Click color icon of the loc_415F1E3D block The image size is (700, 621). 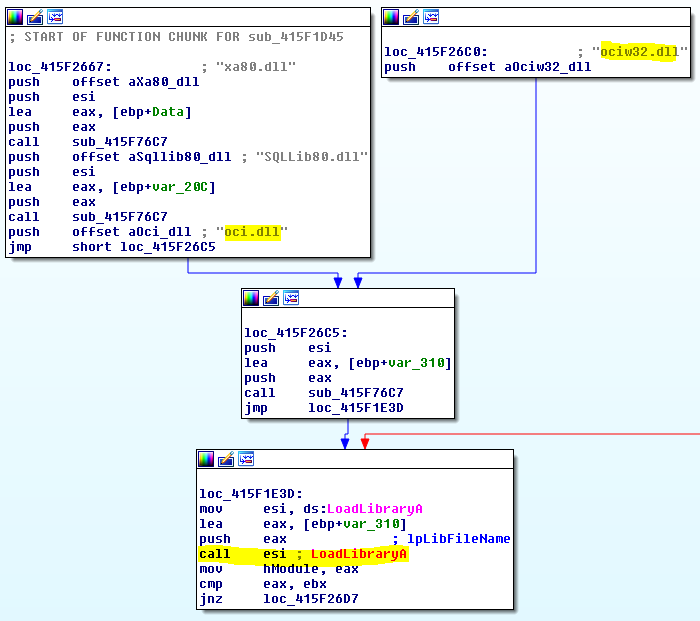pyautogui.click(x=205, y=459)
